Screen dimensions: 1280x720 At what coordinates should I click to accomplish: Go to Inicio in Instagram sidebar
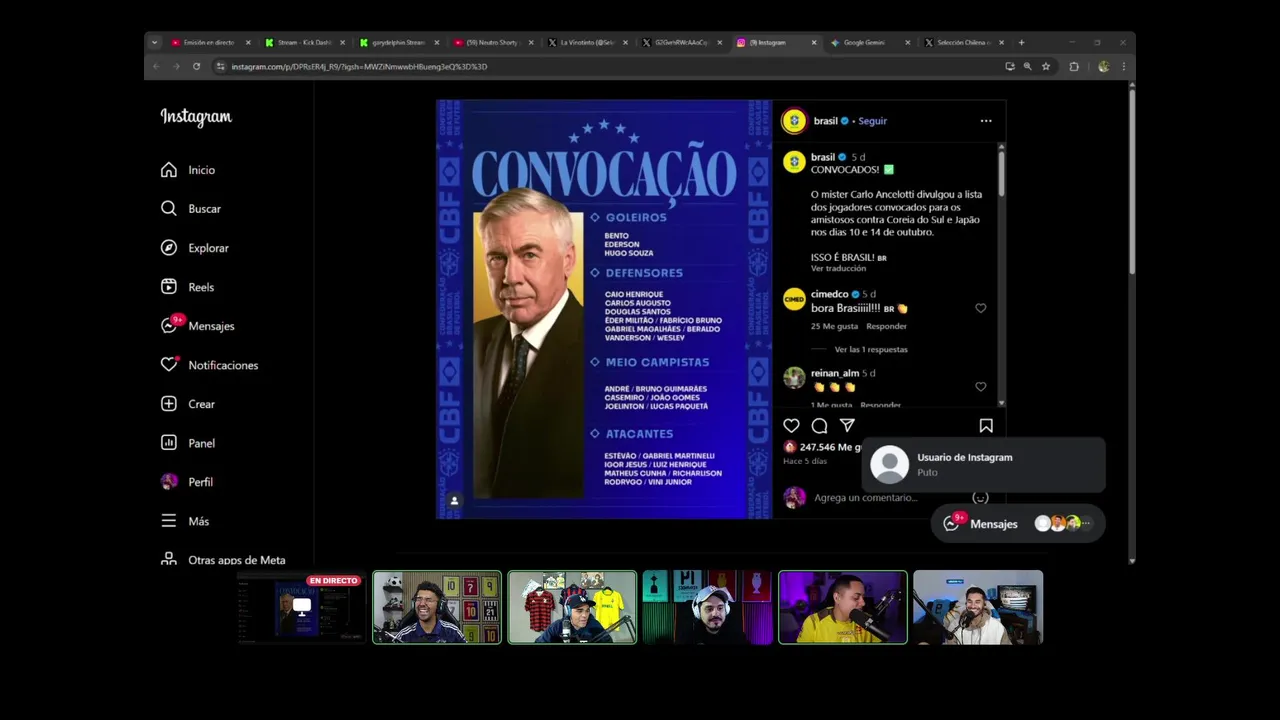pyautogui.click(x=188, y=170)
